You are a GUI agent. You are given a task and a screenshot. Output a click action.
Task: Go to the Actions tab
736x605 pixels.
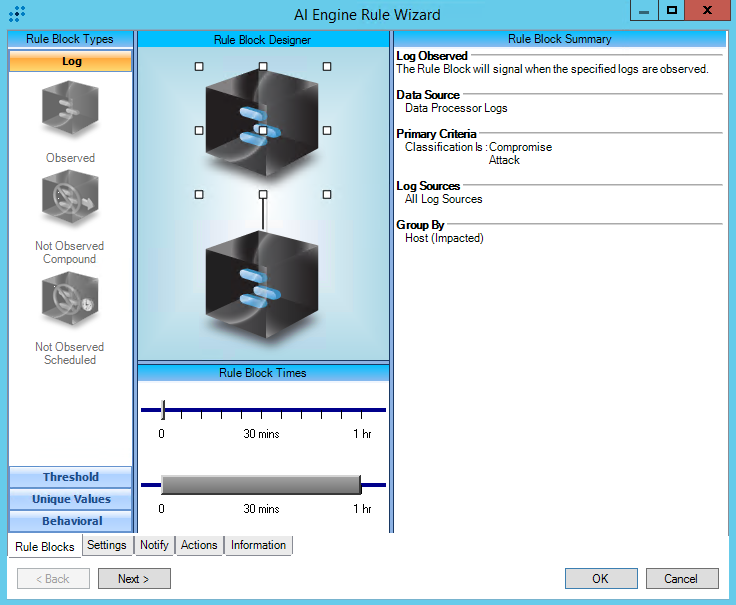(x=199, y=545)
